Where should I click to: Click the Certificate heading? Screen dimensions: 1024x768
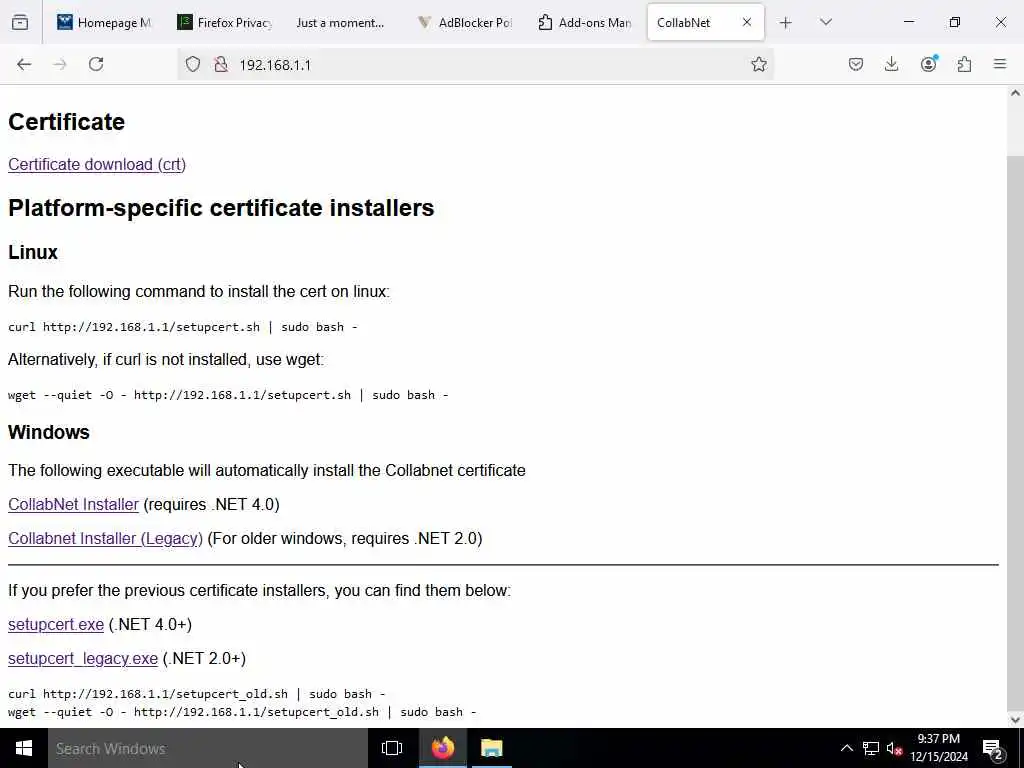point(66,122)
